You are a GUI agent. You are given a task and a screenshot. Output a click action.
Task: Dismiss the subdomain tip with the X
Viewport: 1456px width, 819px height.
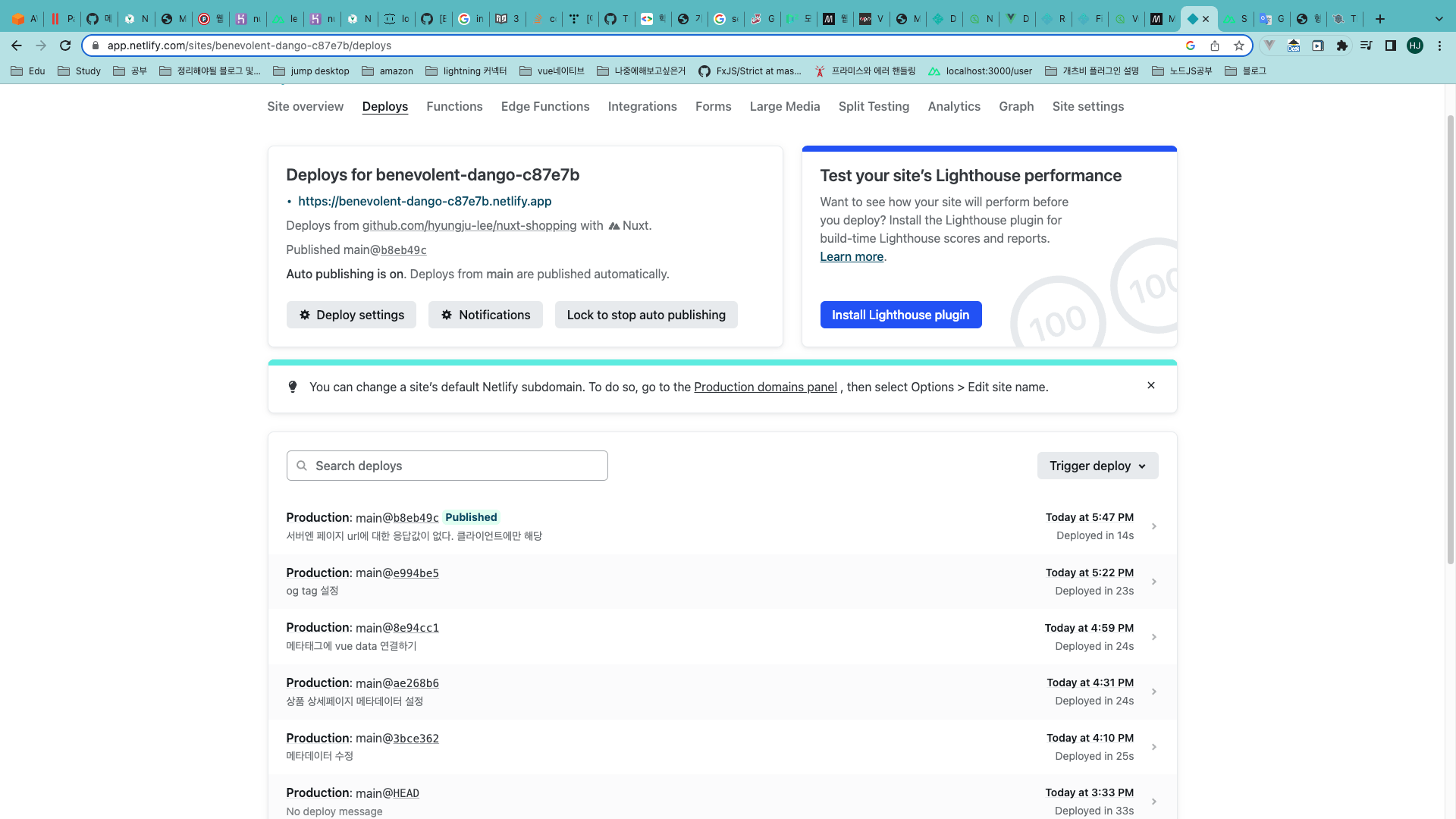(x=1151, y=385)
